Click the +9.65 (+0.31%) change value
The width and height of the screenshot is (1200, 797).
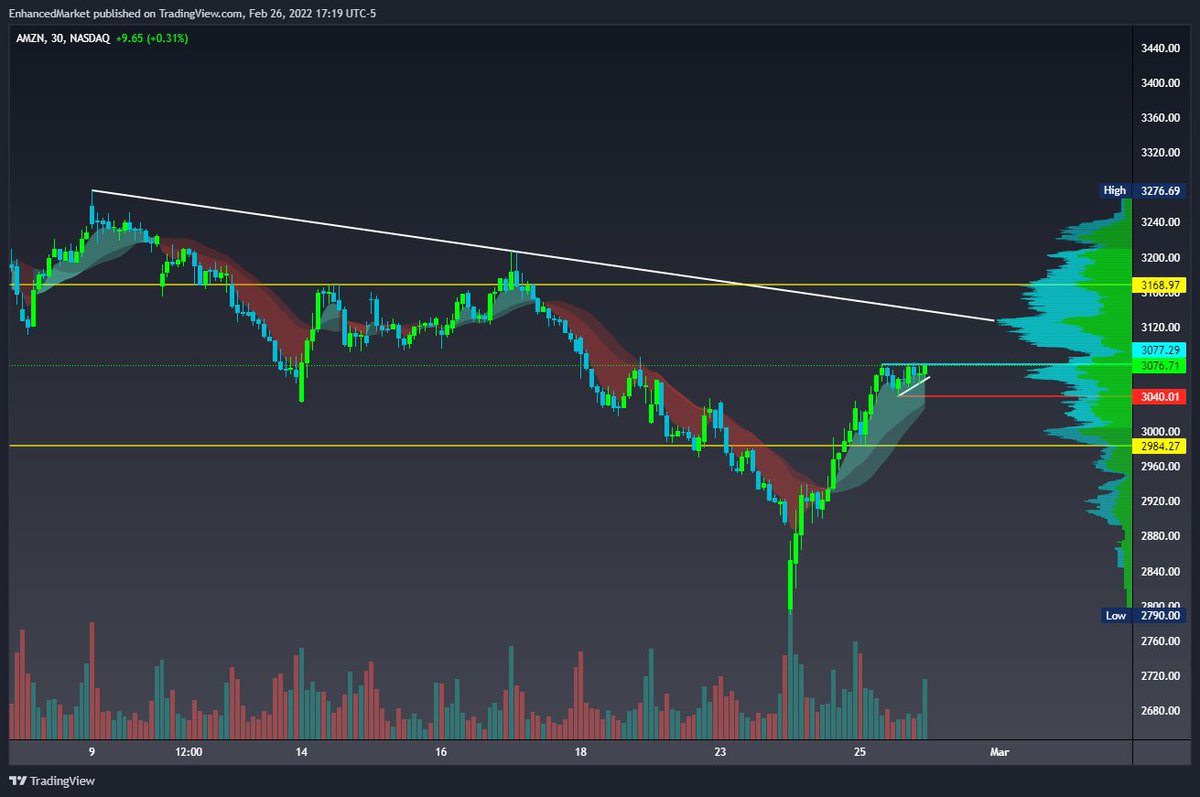(153, 38)
